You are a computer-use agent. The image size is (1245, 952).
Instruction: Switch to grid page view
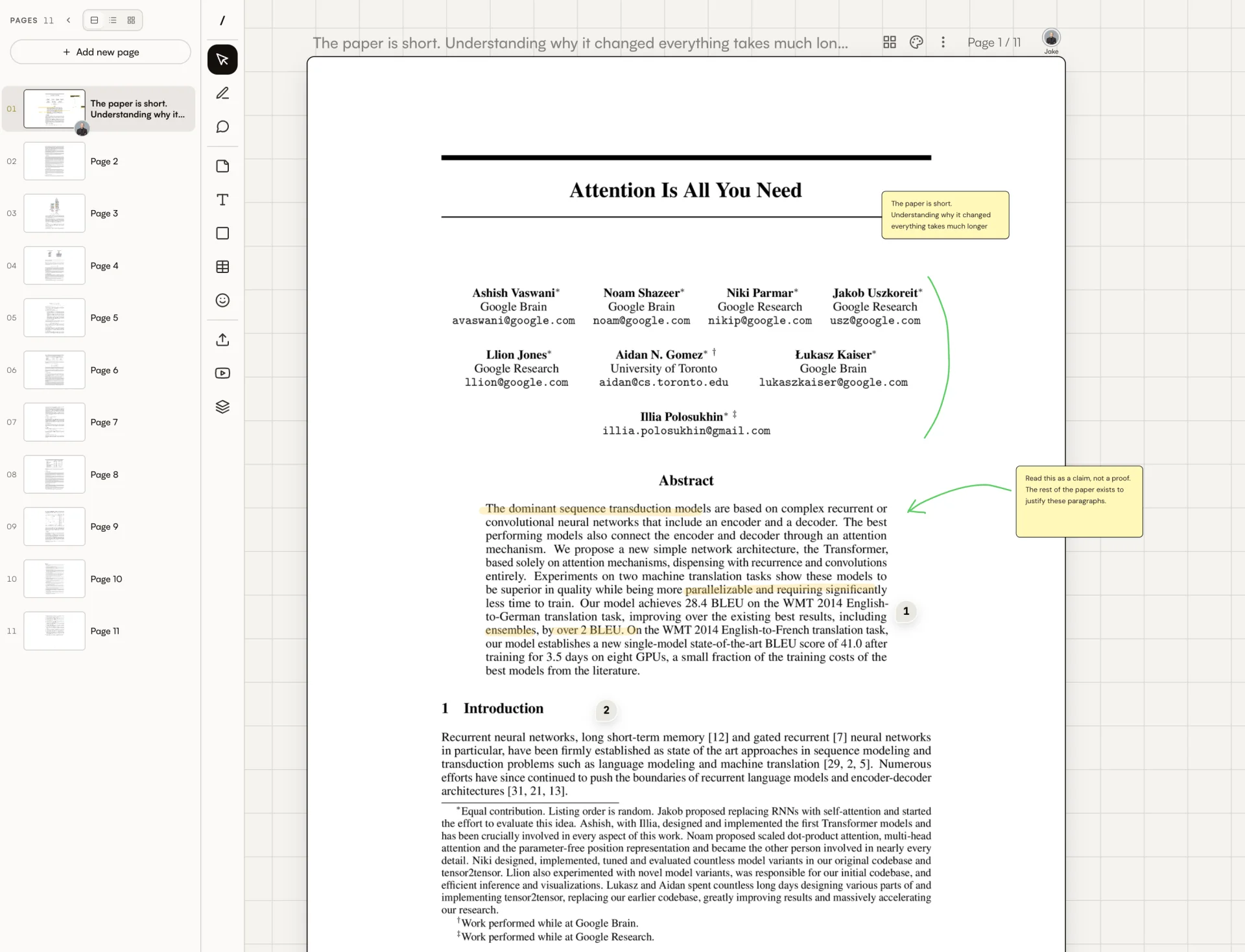pyautogui.click(x=131, y=20)
